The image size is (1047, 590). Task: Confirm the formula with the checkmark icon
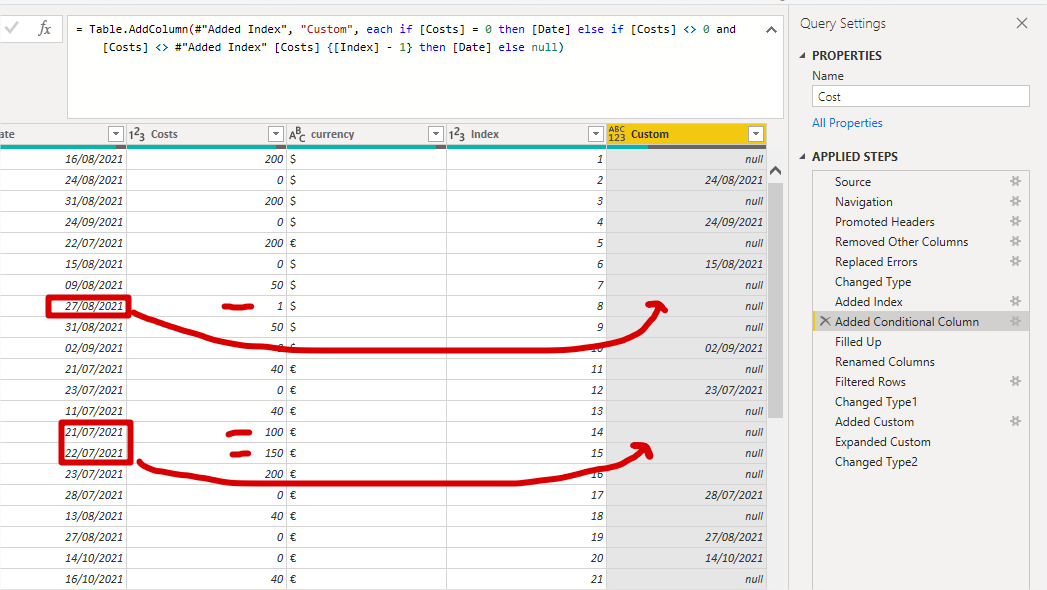tap(11, 28)
